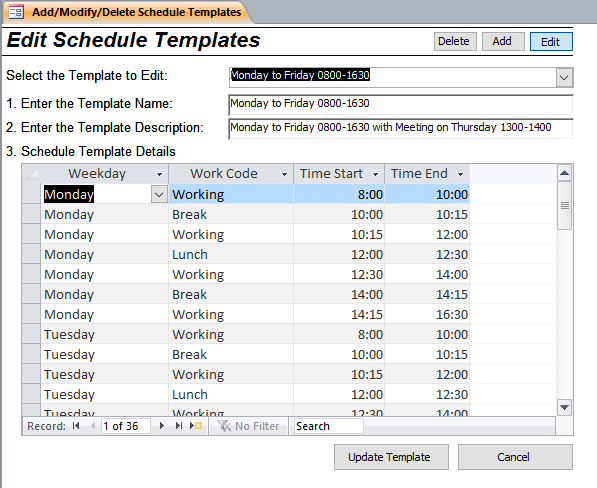Viewport: 597px width, 488px height.
Task: Click the Time Start column header
Action: click(x=339, y=174)
